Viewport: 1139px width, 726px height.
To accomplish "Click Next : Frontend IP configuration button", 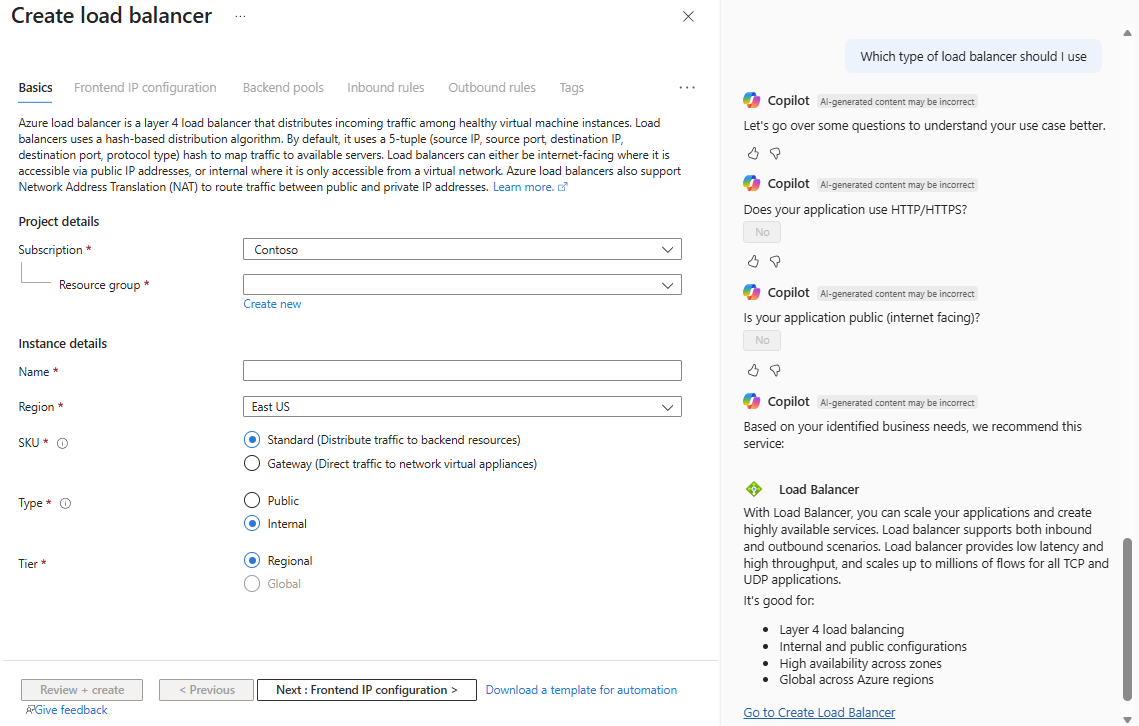I will pos(366,690).
